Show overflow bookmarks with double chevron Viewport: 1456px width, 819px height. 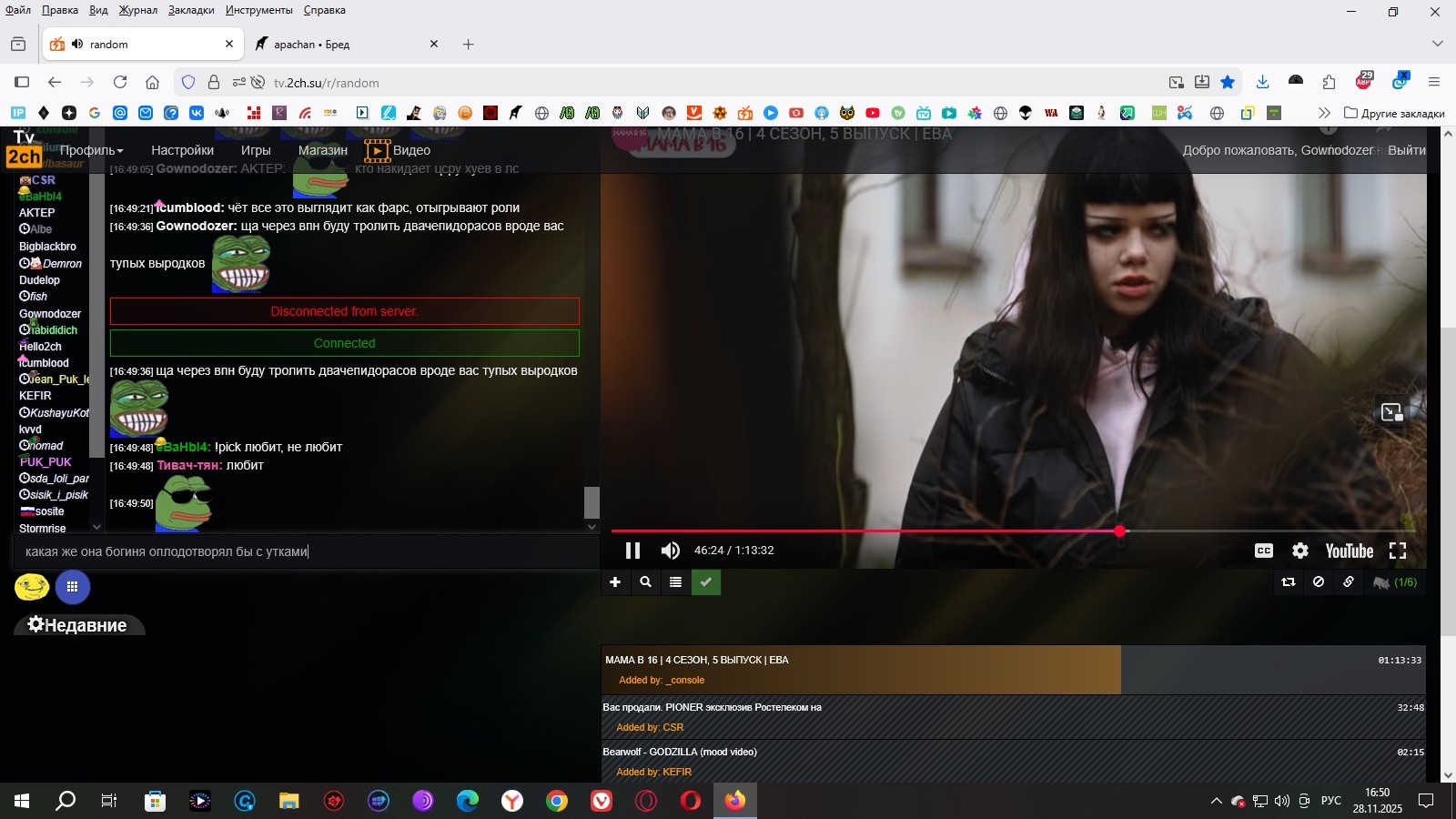coord(1324,113)
